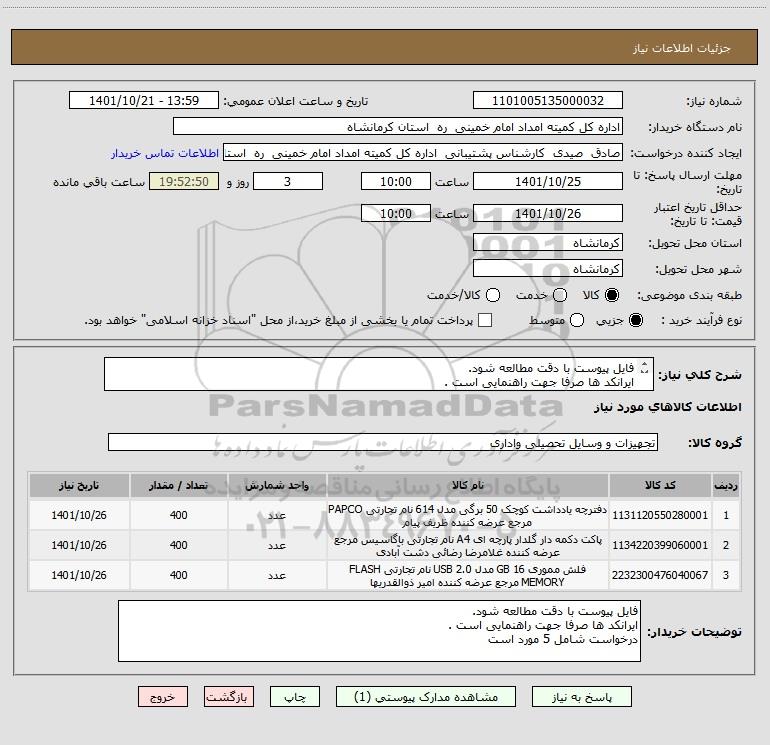Viewport: 770px width, 745px height.
Task: Click the کد کالا column header
Action: click(660, 485)
